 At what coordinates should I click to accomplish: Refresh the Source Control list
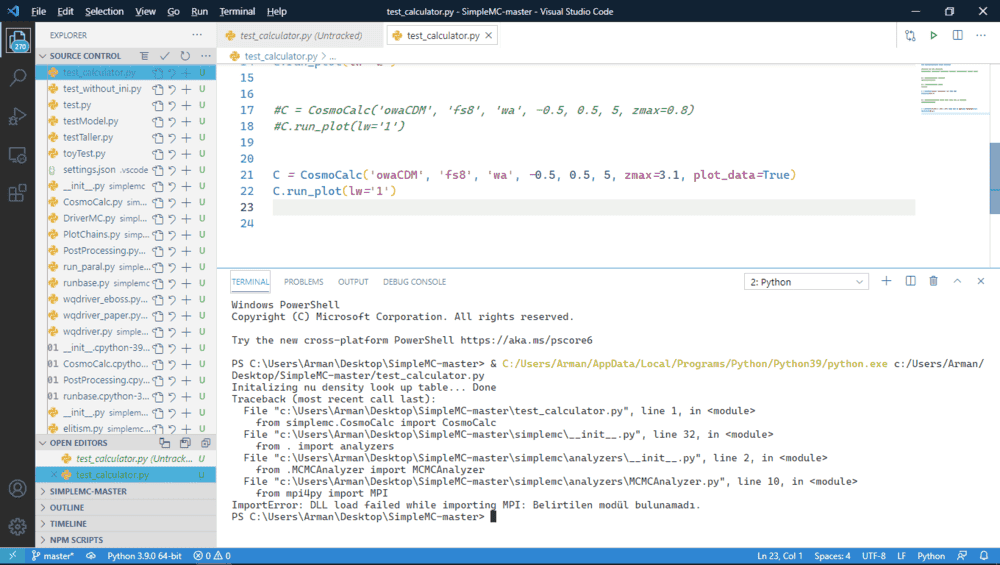185,56
